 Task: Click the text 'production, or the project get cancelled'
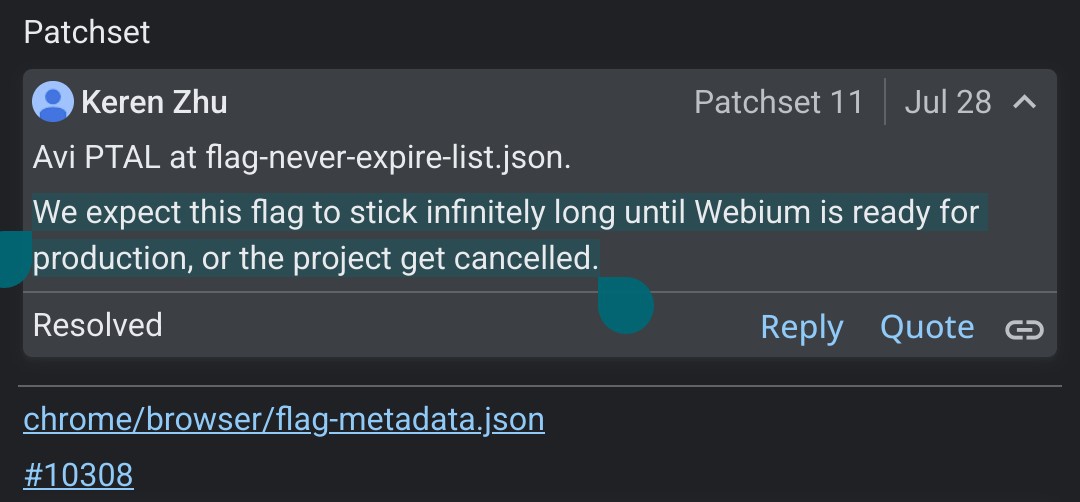click(x=312, y=259)
